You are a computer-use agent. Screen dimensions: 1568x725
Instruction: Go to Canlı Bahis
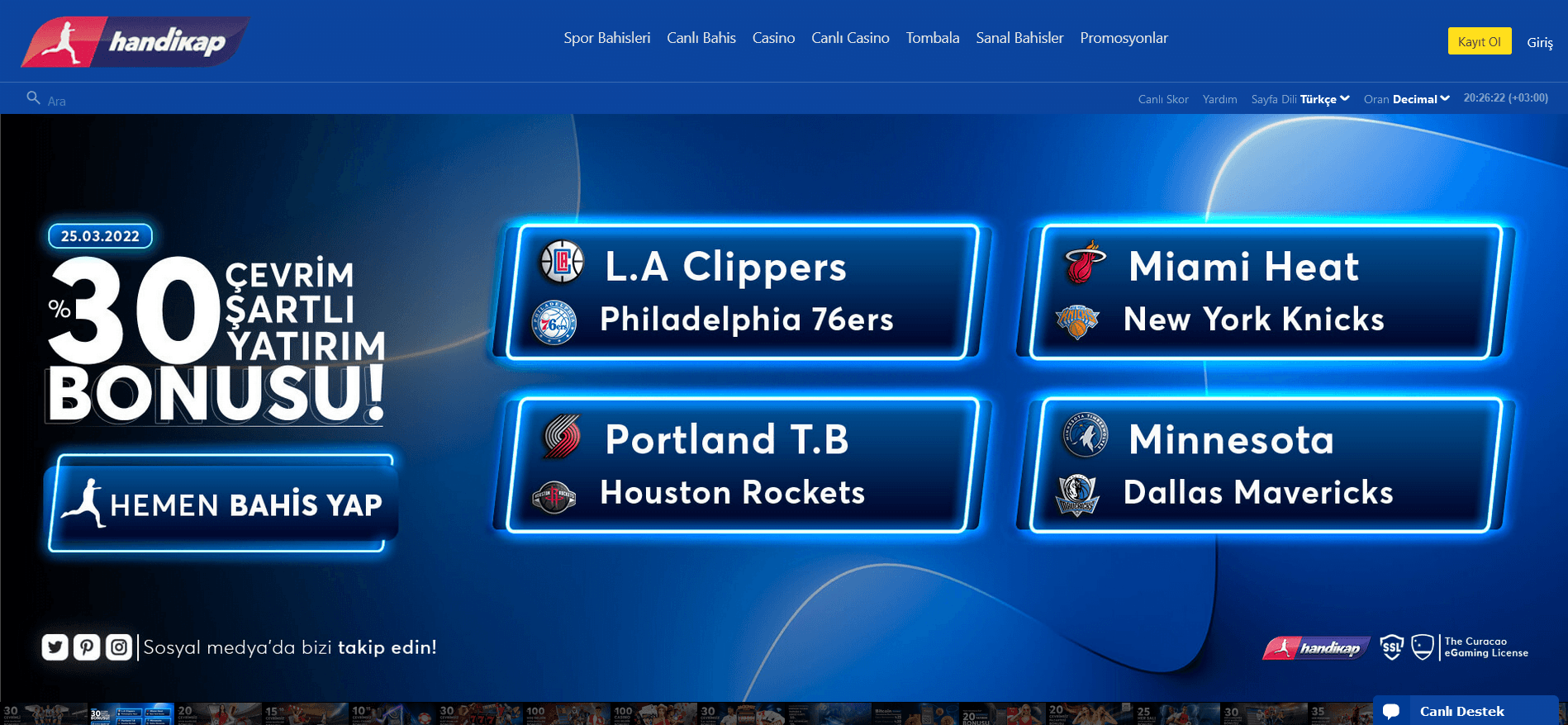(x=701, y=38)
